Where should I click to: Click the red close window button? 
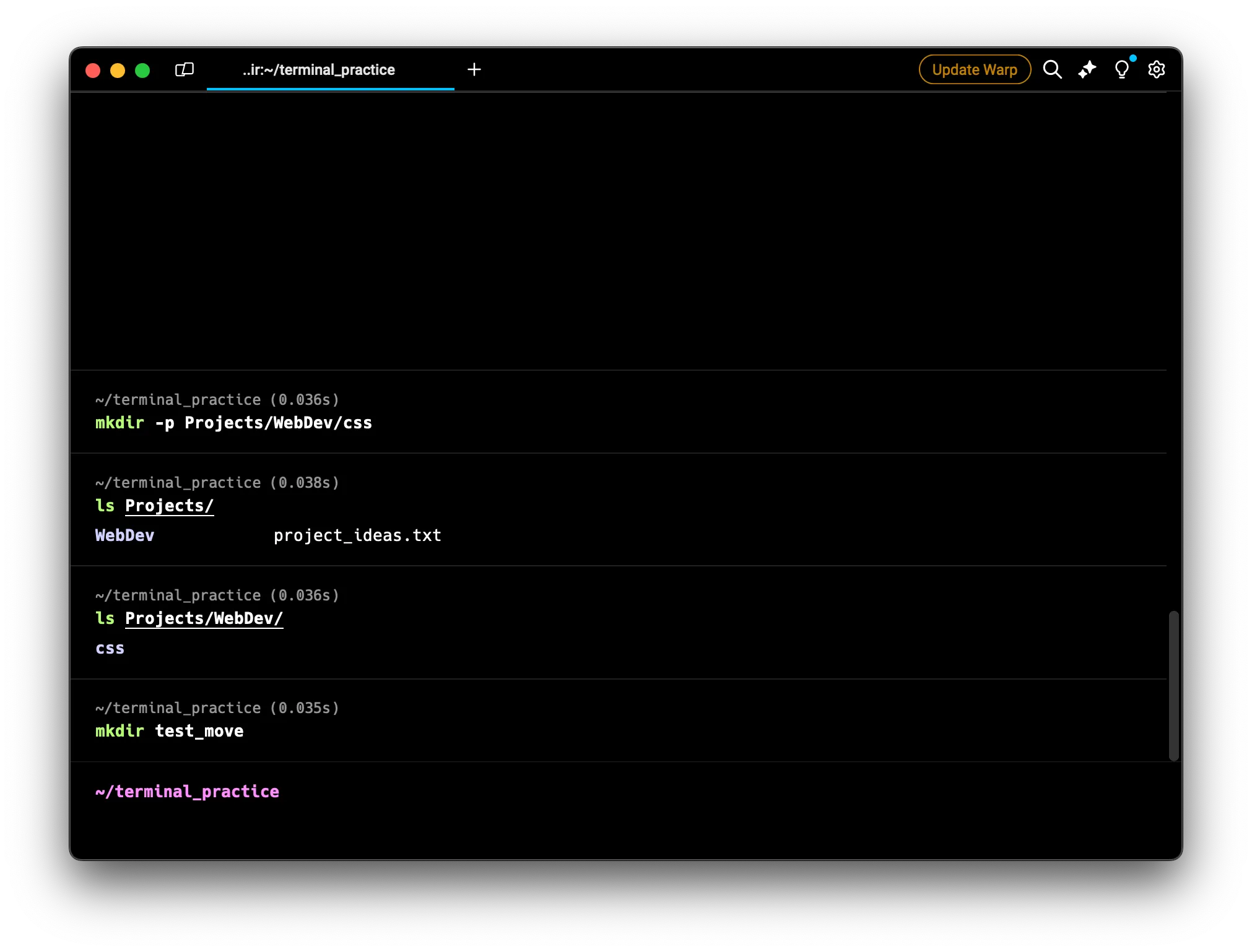pos(93,70)
